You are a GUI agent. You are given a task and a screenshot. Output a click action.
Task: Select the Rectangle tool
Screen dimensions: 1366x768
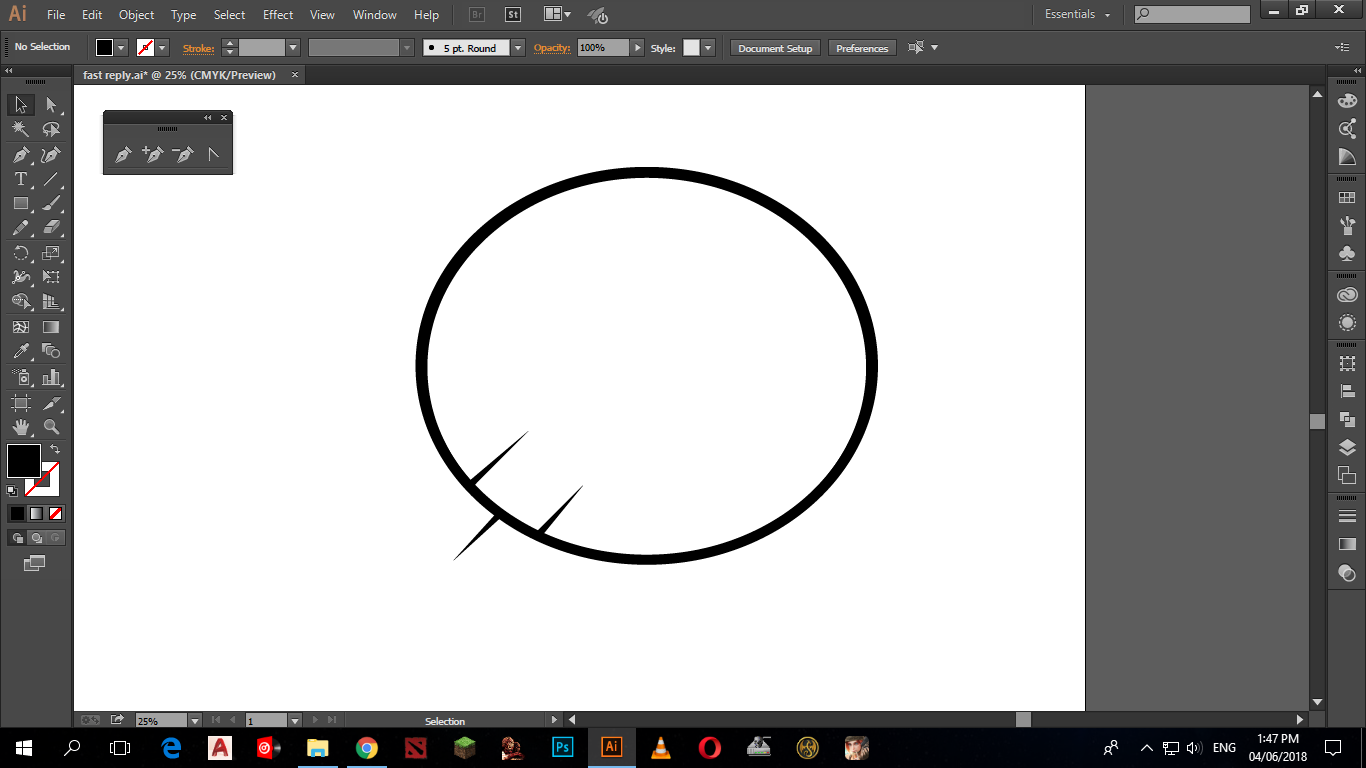tap(20, 203)
